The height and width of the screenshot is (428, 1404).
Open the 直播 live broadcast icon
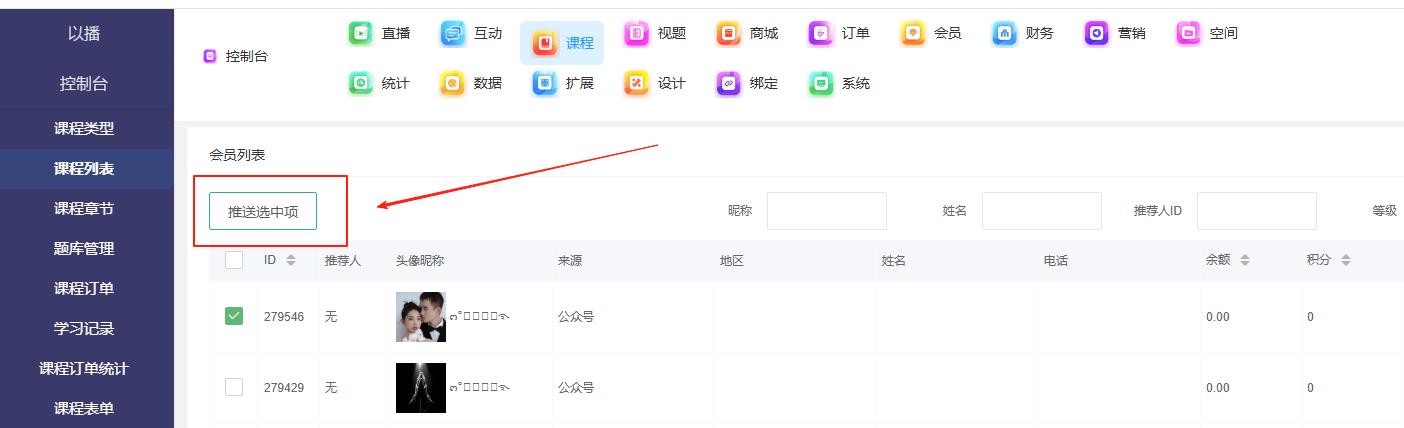pyautogui.click(x=361, y=33)
